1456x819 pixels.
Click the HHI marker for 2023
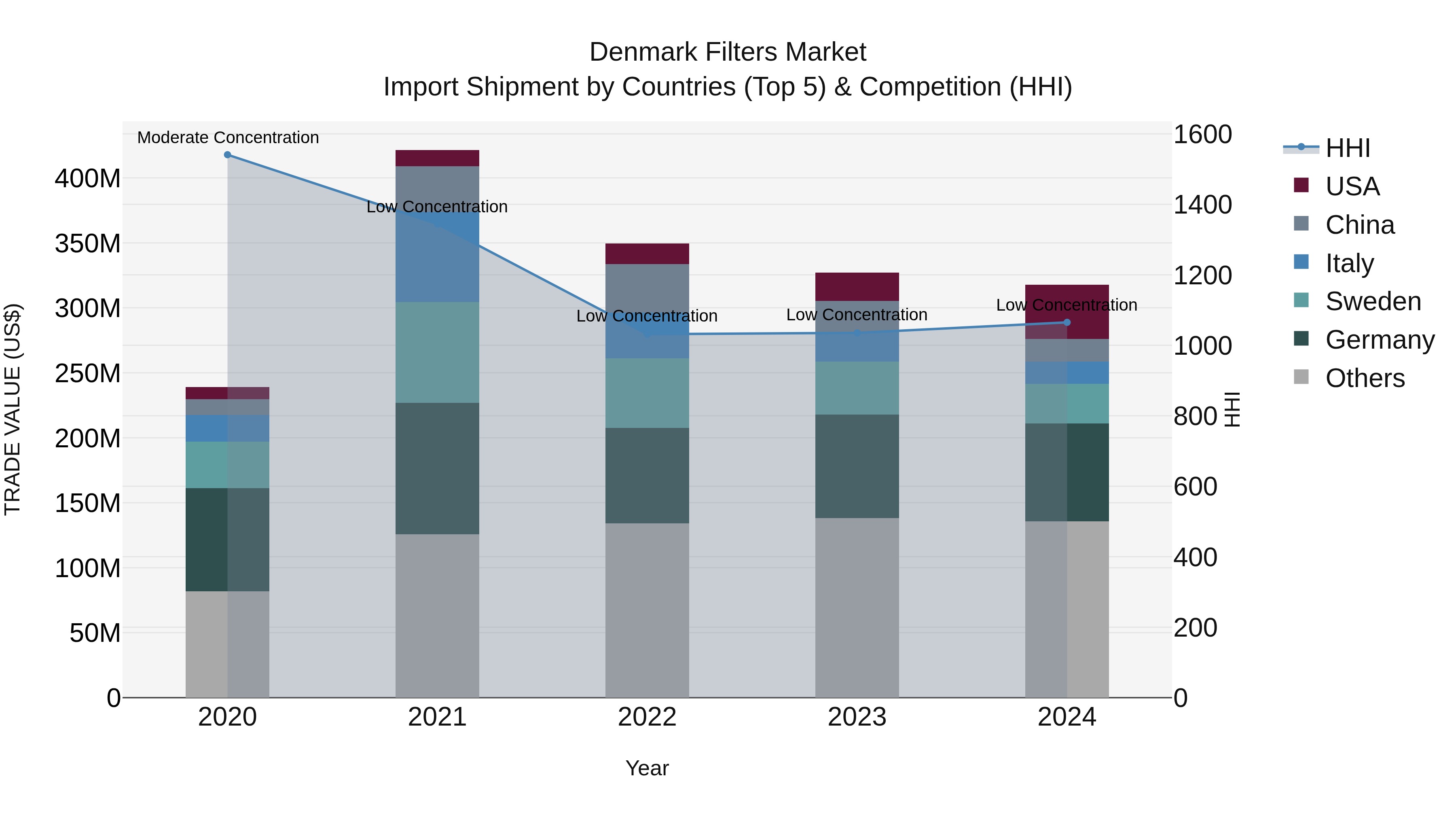(x=857, y=333)
